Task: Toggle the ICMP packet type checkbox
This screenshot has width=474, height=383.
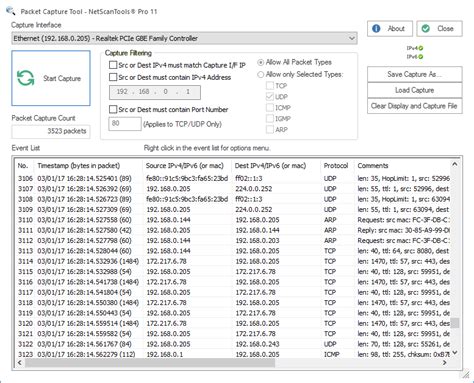Action: click(x=270, y=108)
